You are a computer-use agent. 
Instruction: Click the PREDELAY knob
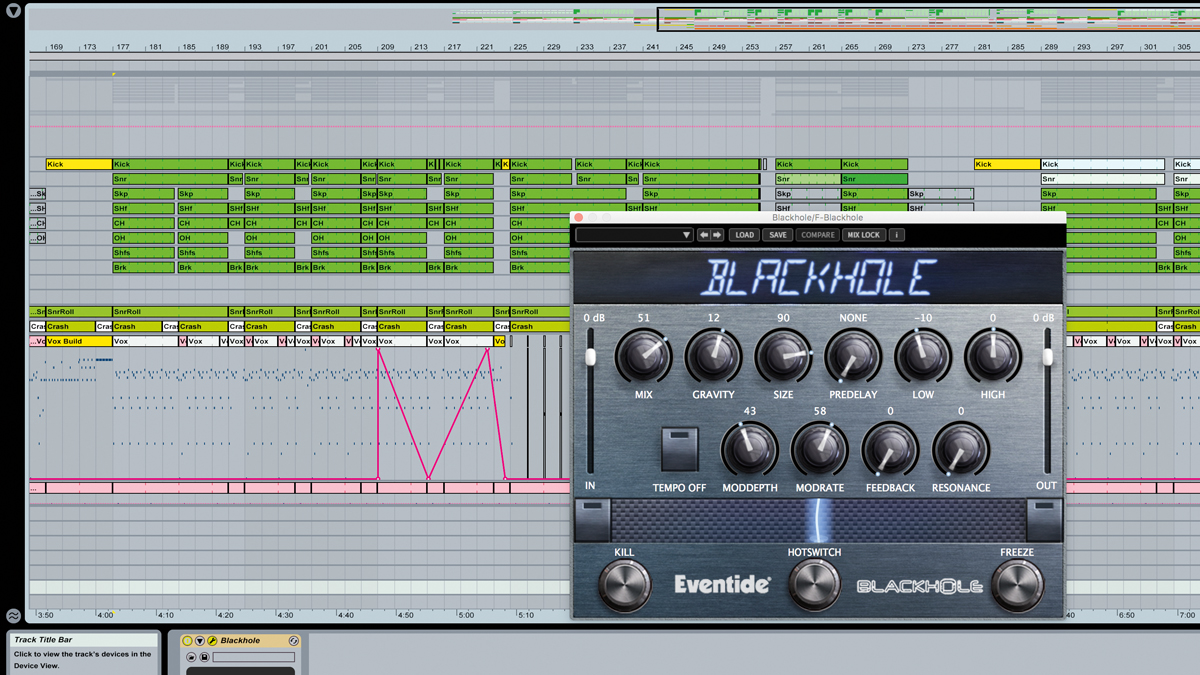853,356
